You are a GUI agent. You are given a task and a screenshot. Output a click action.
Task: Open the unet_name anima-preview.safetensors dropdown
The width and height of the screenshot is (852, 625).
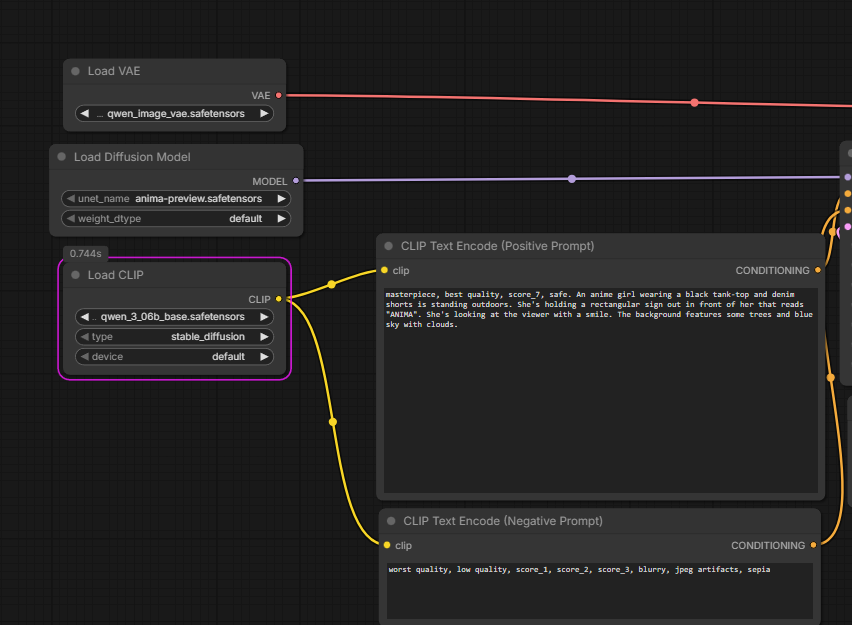tap(176, 199)
